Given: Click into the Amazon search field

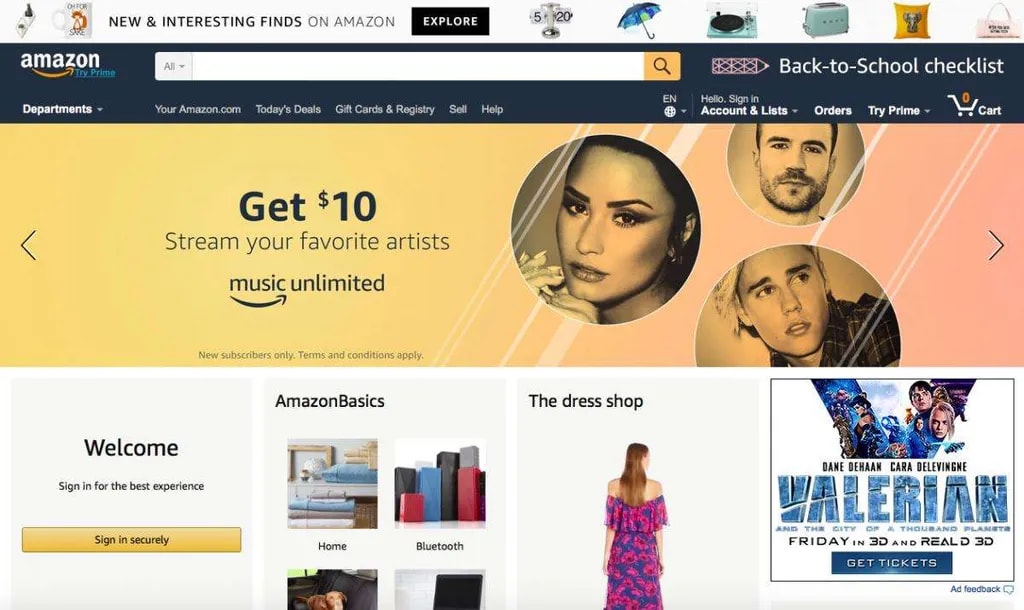Looking at the screenshot, I should 418,67.
